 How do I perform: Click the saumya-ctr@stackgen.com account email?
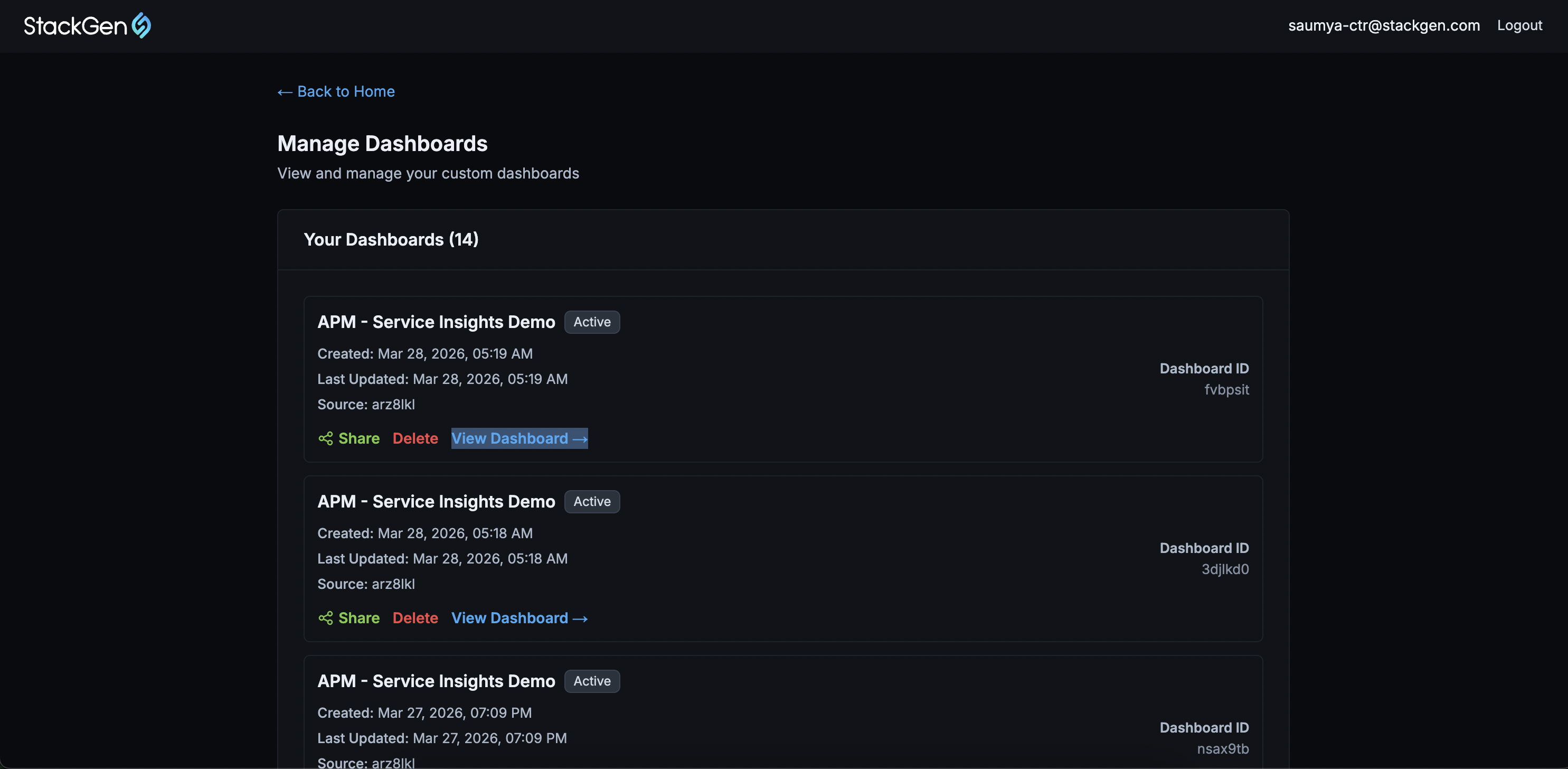(x=1384, y=25)
